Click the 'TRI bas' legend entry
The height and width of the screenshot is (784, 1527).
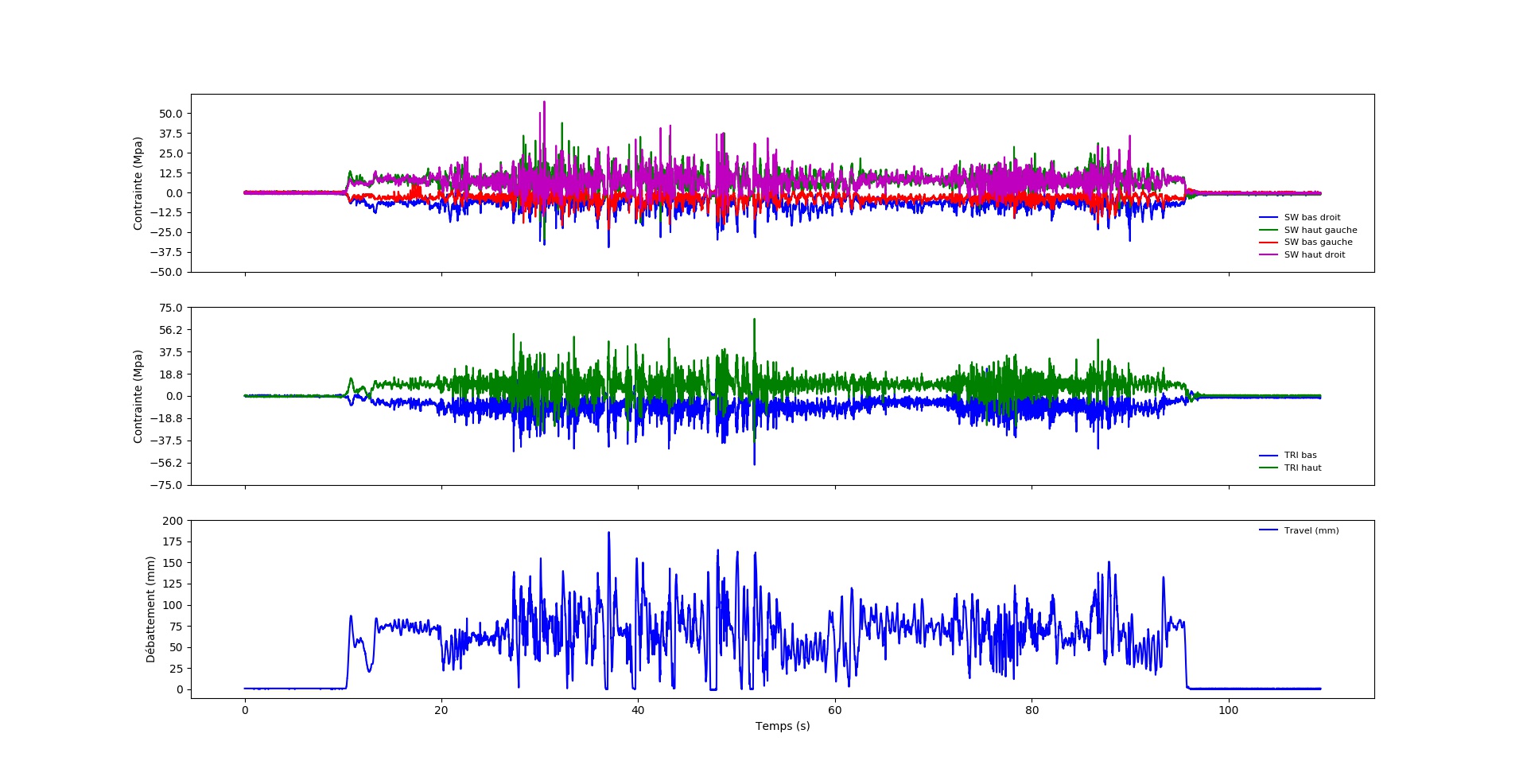(x=1300, y=456)
